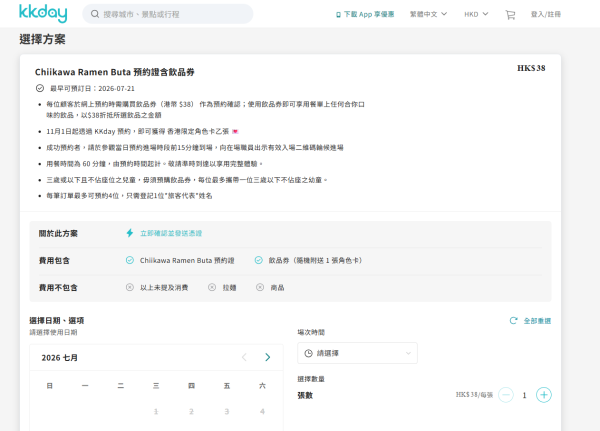Click checkmark beside Chiikawa Ramen Buta 預約證
Image resolution: width=600 pixels, height=431 pixels.
(130, 260)
